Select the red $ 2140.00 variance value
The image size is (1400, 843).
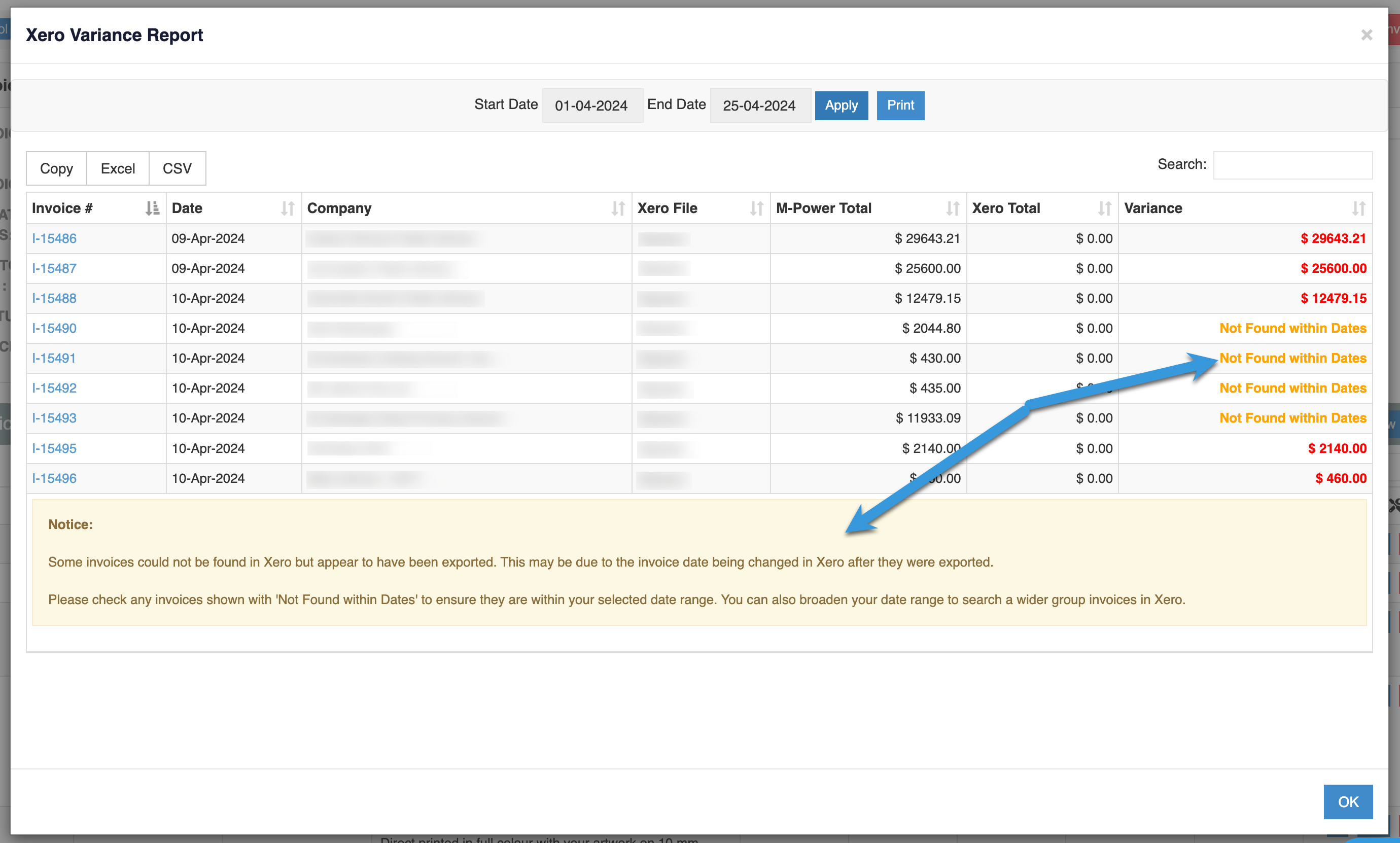(1337, 449)
